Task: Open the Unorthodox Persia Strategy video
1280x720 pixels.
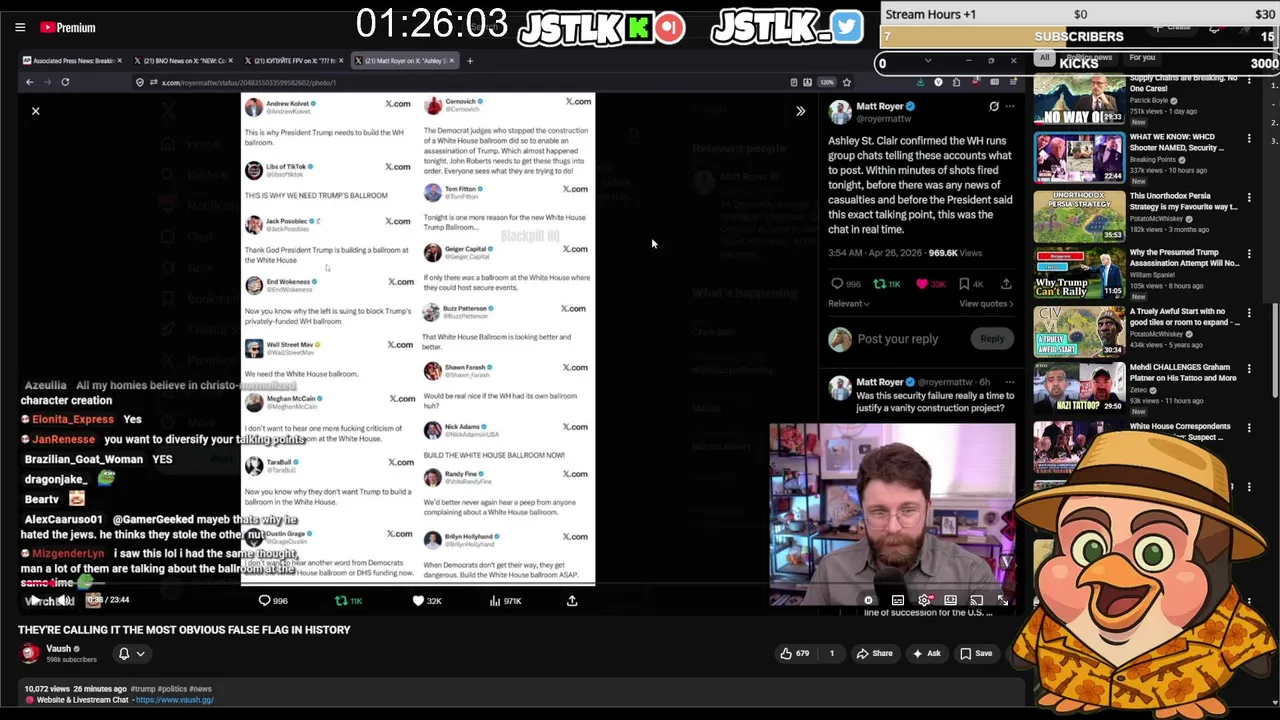Action: [1079, 215]
